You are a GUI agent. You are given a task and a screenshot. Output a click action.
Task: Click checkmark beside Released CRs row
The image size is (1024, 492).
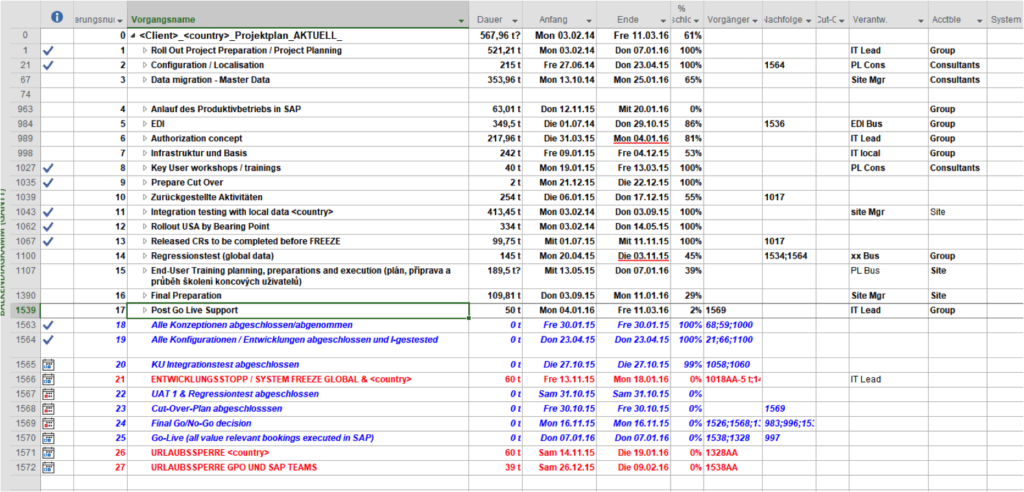(47, 241)
